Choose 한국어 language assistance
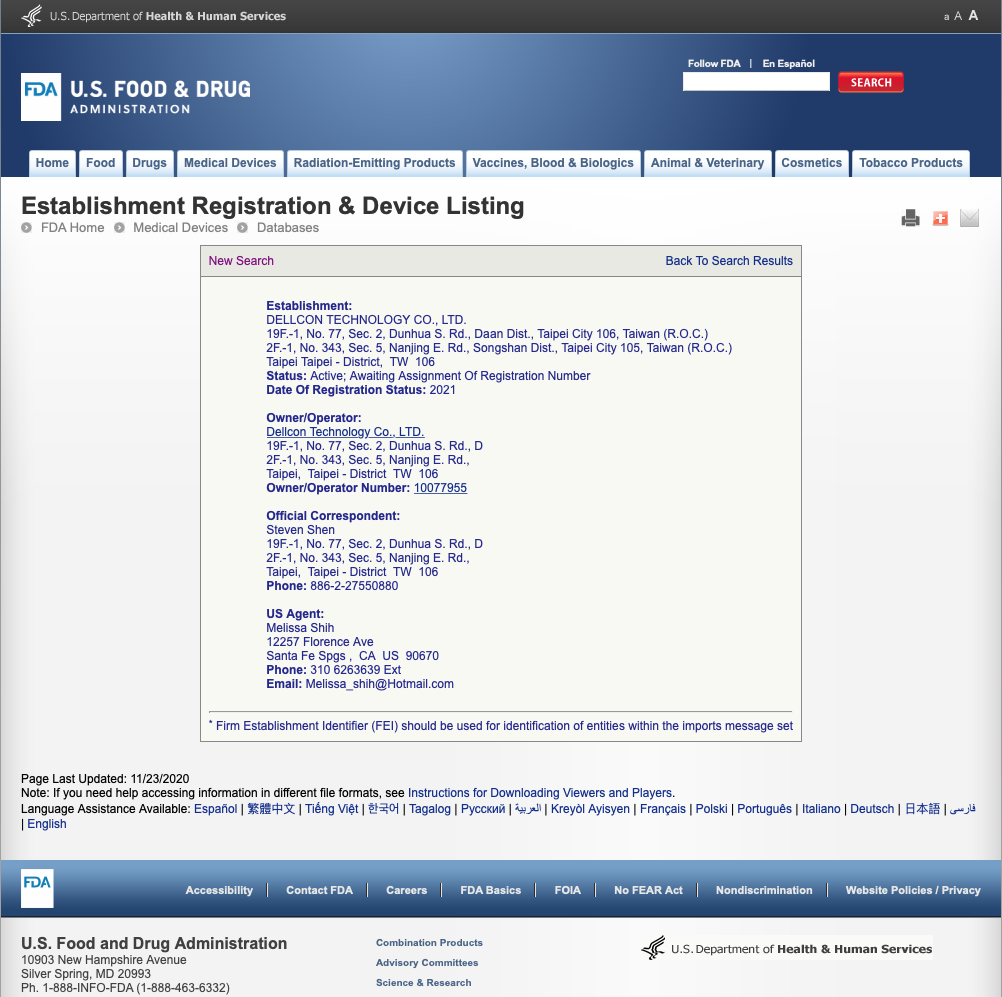This screenshot has width=1002, height=997. pyautogui.click(x=383, y=809)
